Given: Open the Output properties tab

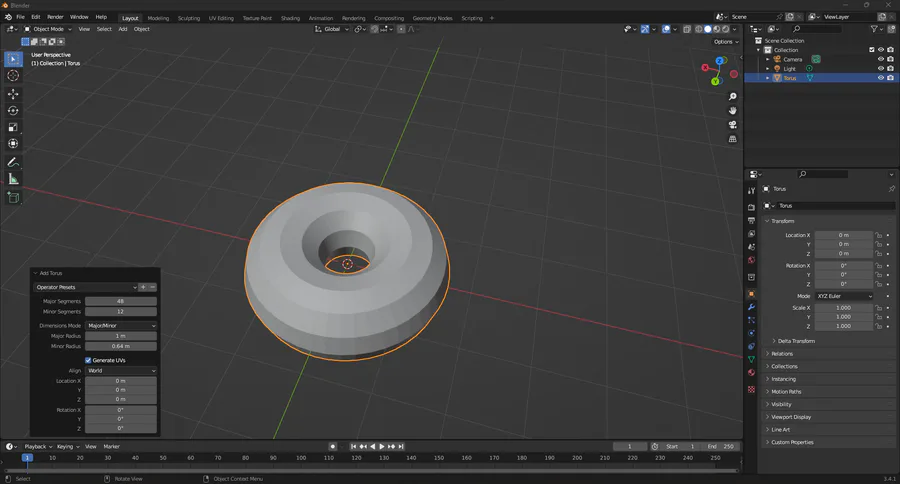Looking at the screenshot, I should 751,220.
